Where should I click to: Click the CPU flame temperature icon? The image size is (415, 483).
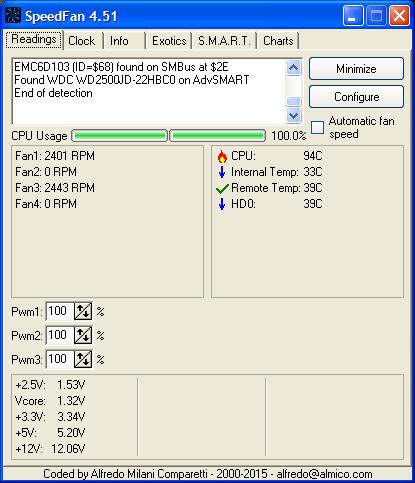[x=222, y=156]
